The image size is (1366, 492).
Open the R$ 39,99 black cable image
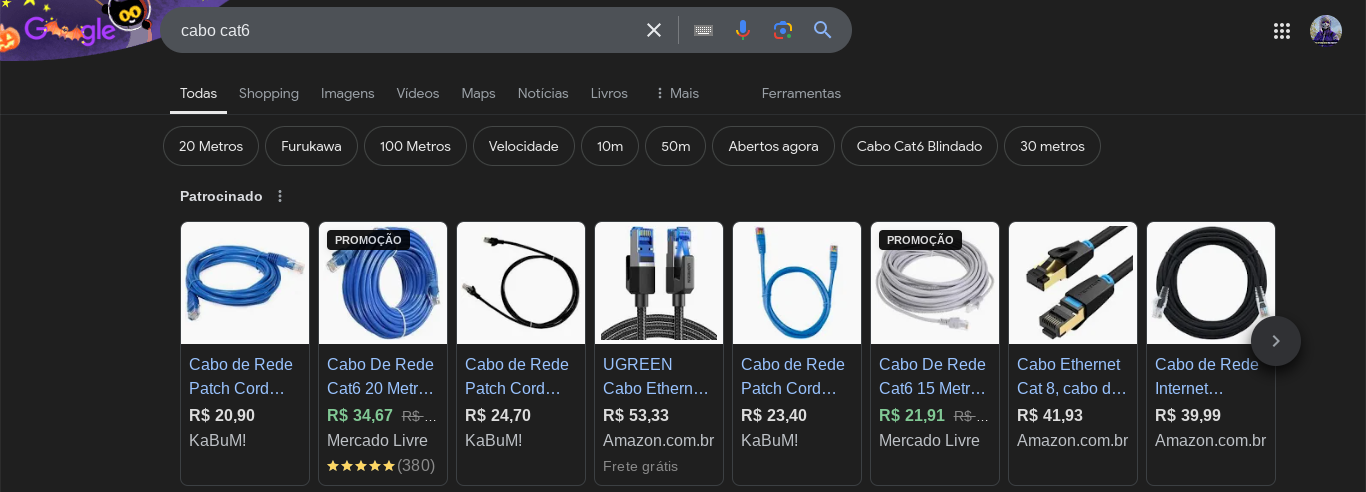point(1211,283)
